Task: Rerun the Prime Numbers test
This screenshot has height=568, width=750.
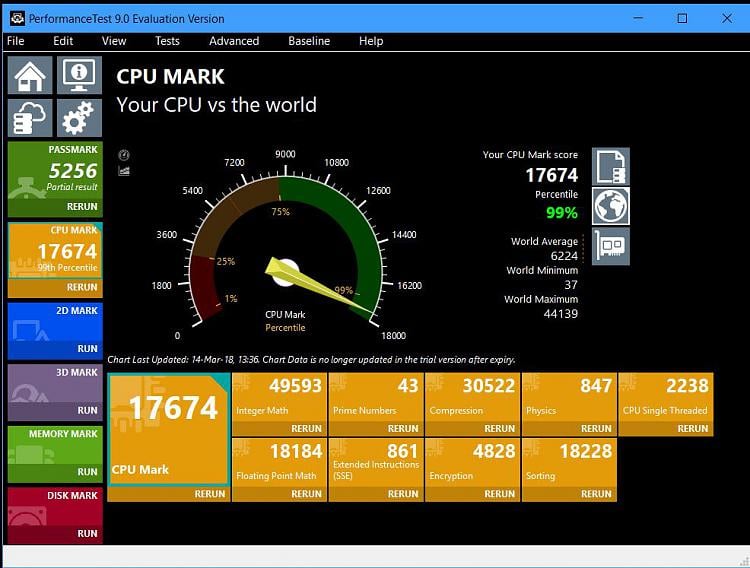Action: point(403,429)
